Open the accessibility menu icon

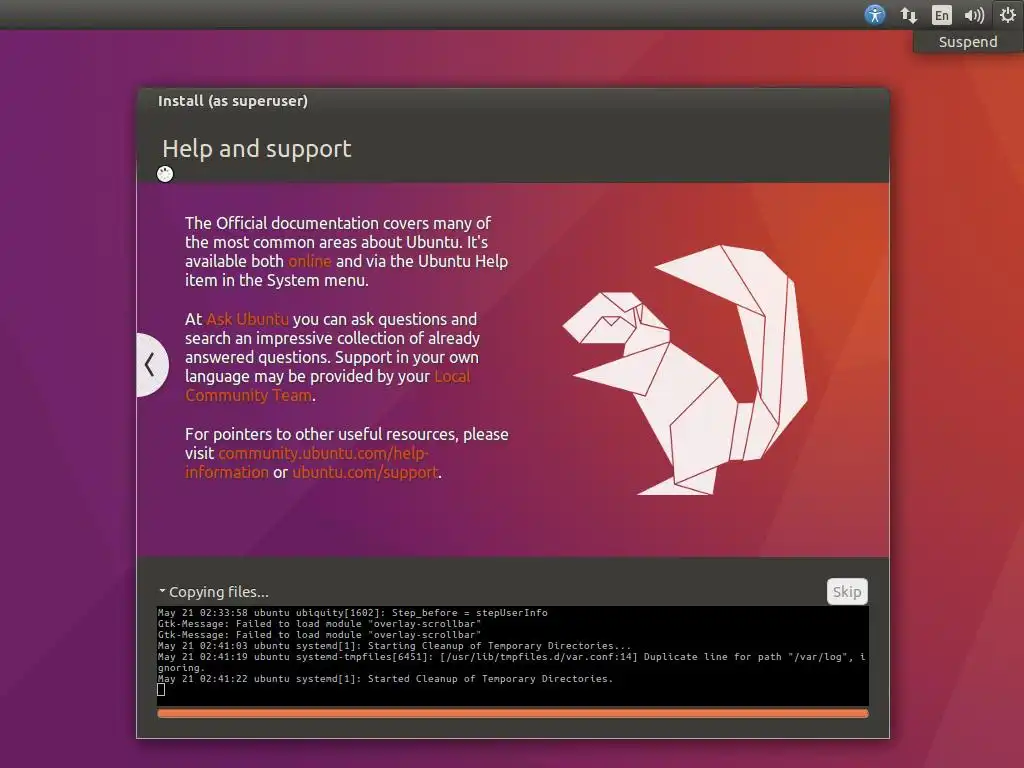[x=874, y=14]
